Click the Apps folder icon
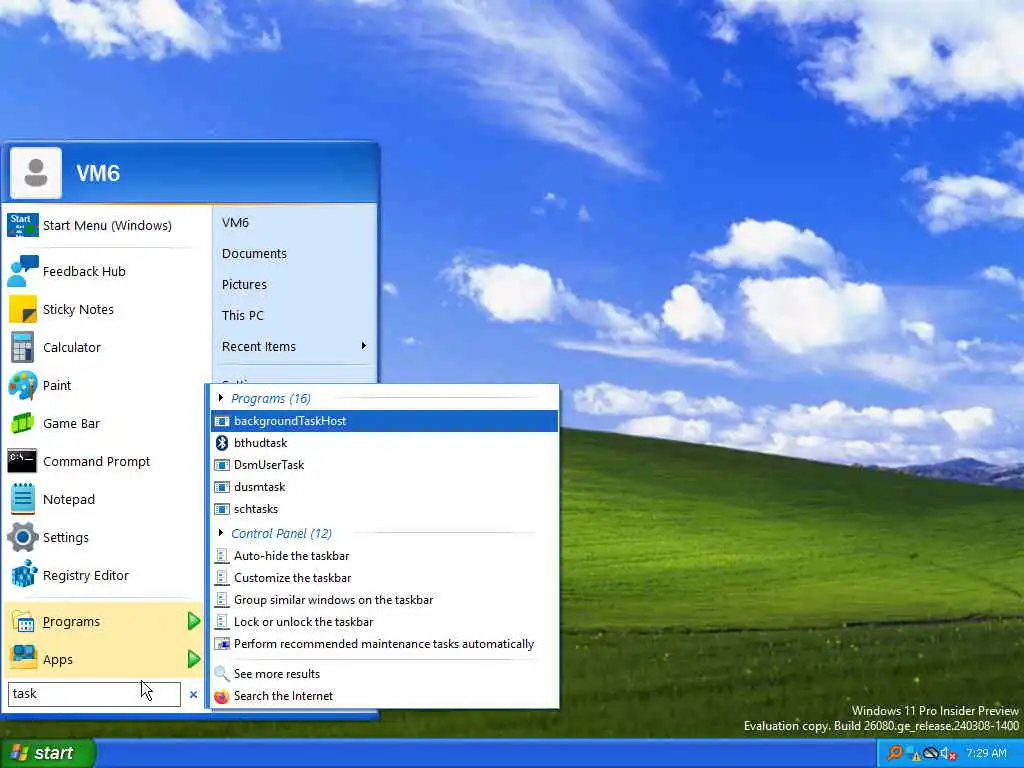 (22, 658)
